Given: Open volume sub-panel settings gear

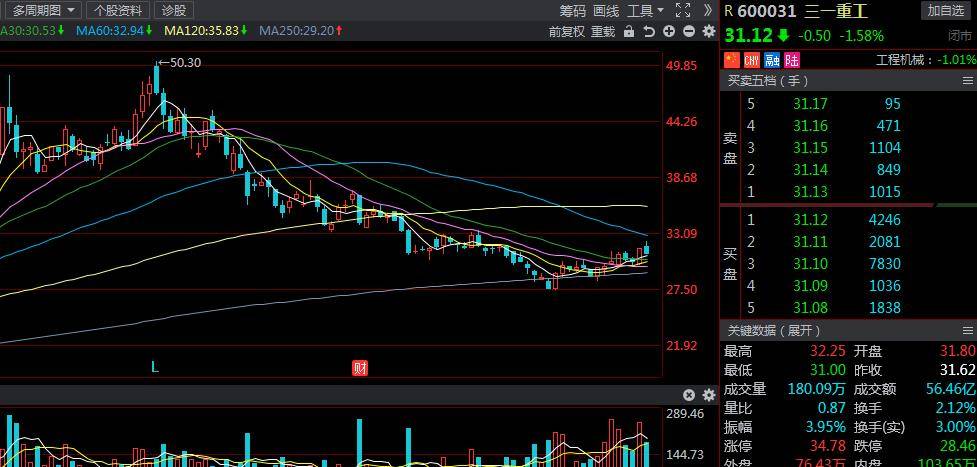Looking at the screenshot, I should click(x=709, y=395).
